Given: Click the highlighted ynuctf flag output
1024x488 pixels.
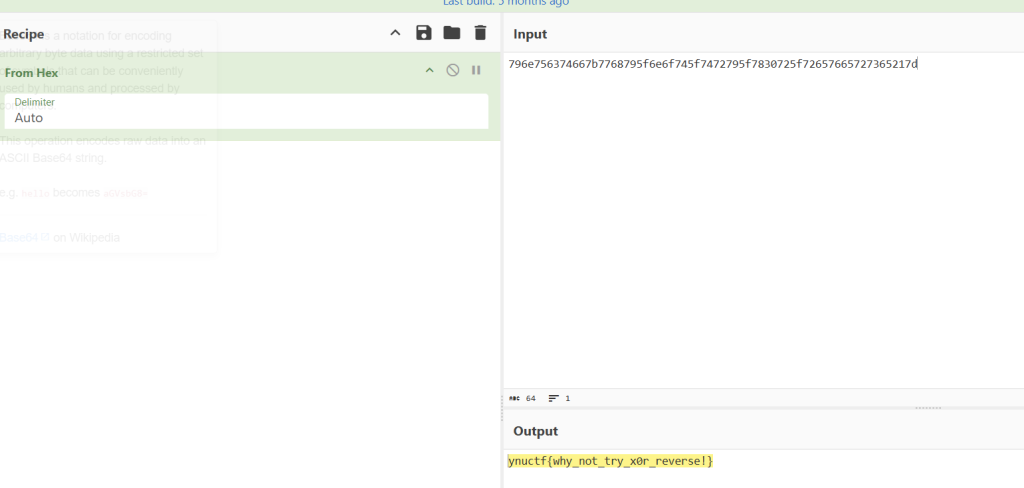Looking at the screenshot, I should pos(610,461).
